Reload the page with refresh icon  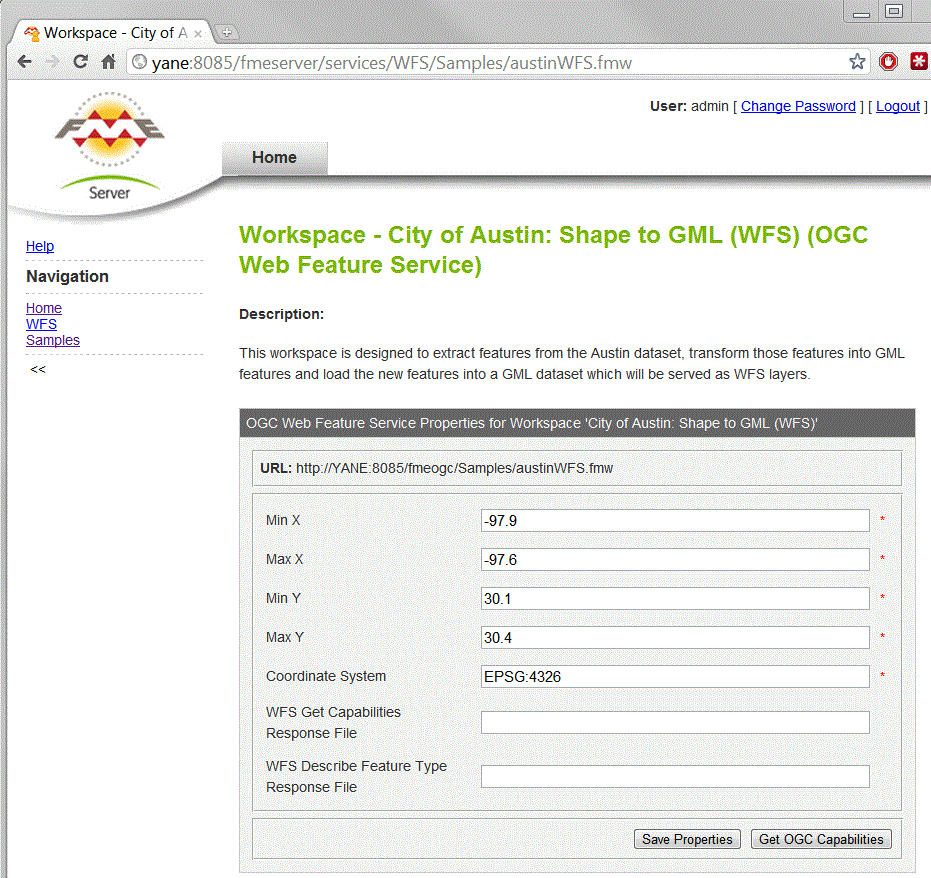(x=81, y=61)
